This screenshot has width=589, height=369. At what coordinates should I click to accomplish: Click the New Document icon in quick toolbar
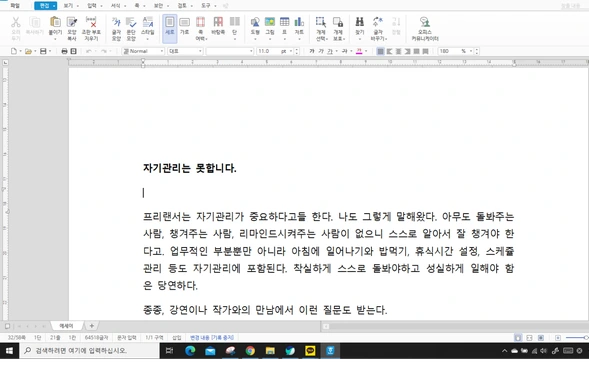[14, 51]
